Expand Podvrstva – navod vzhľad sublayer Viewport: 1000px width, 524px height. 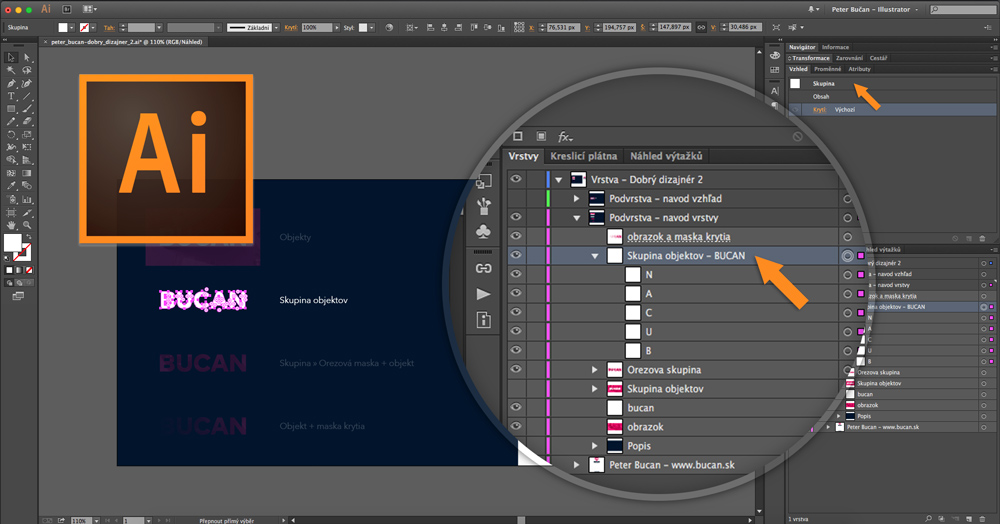click(577, 199)
